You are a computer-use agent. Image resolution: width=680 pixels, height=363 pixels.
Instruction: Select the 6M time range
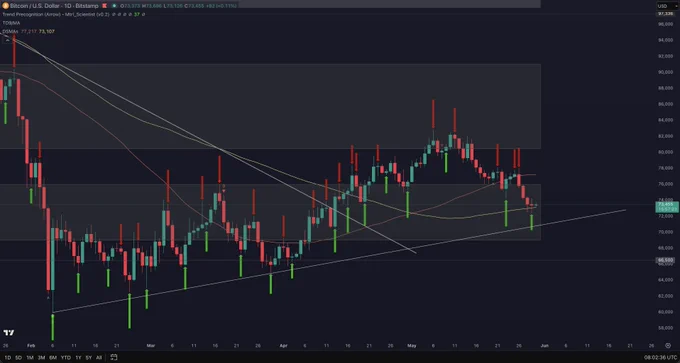point(53,357)
